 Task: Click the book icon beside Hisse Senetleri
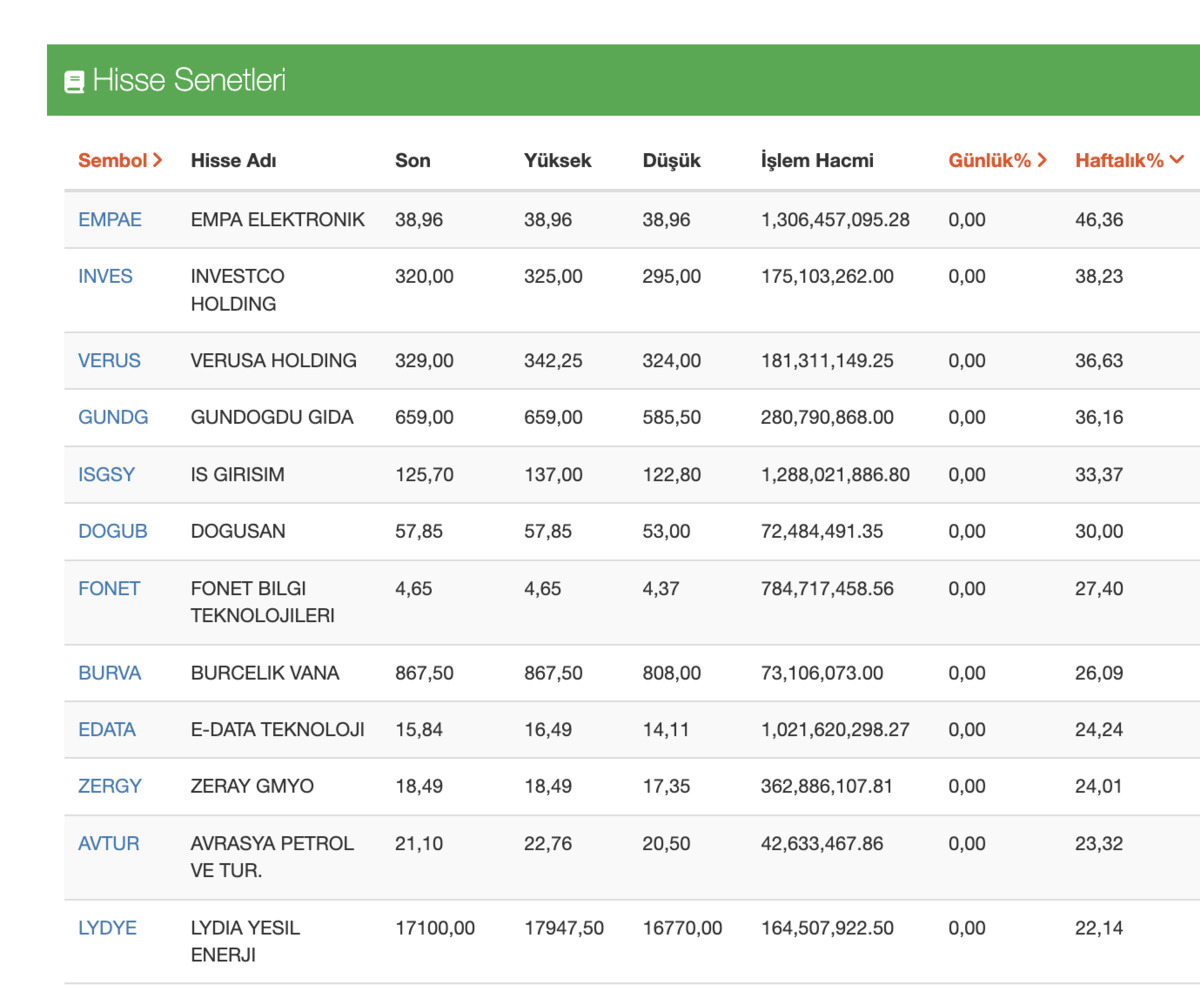(x=74, y=81)
